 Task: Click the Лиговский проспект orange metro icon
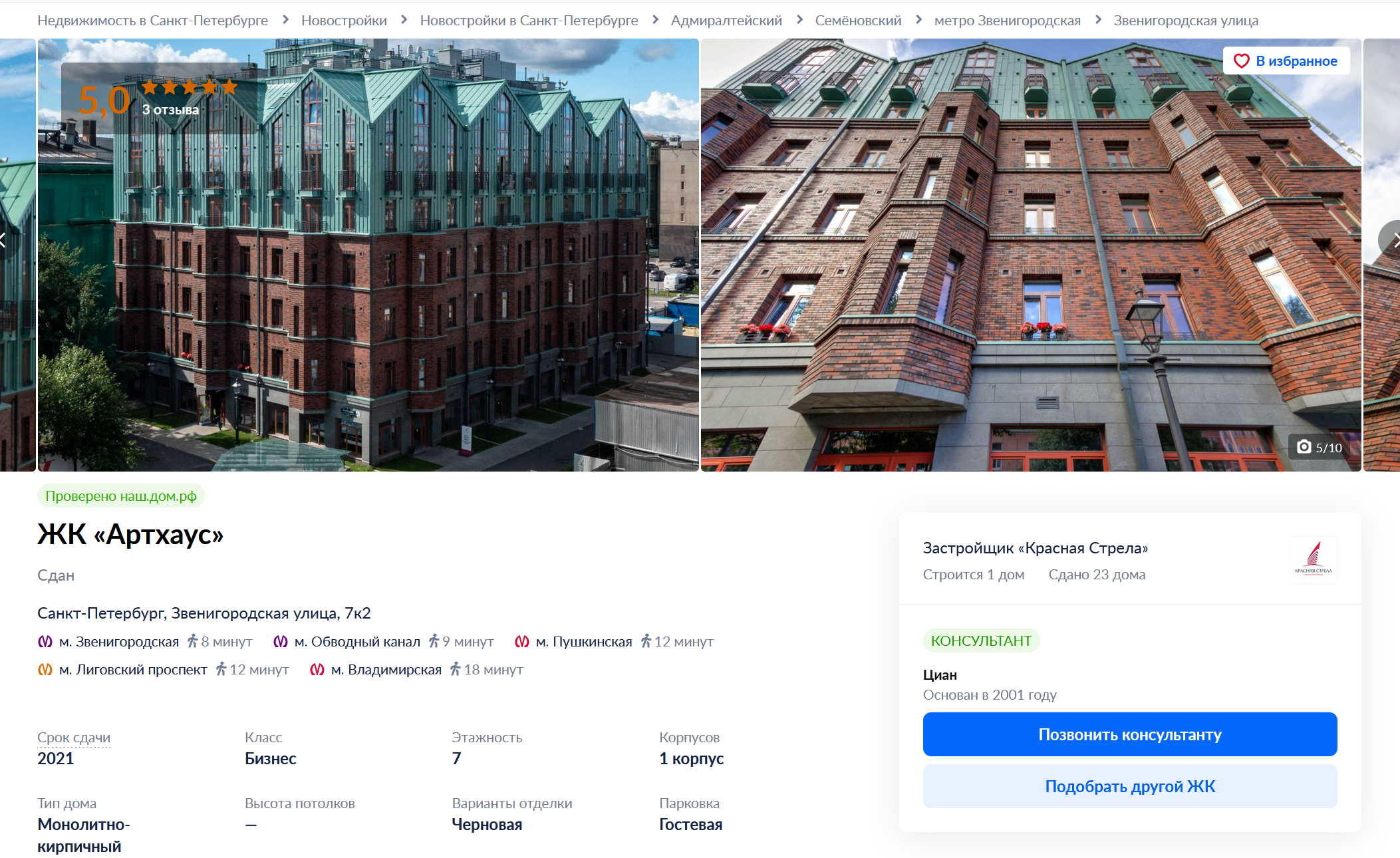click(45, 669)
